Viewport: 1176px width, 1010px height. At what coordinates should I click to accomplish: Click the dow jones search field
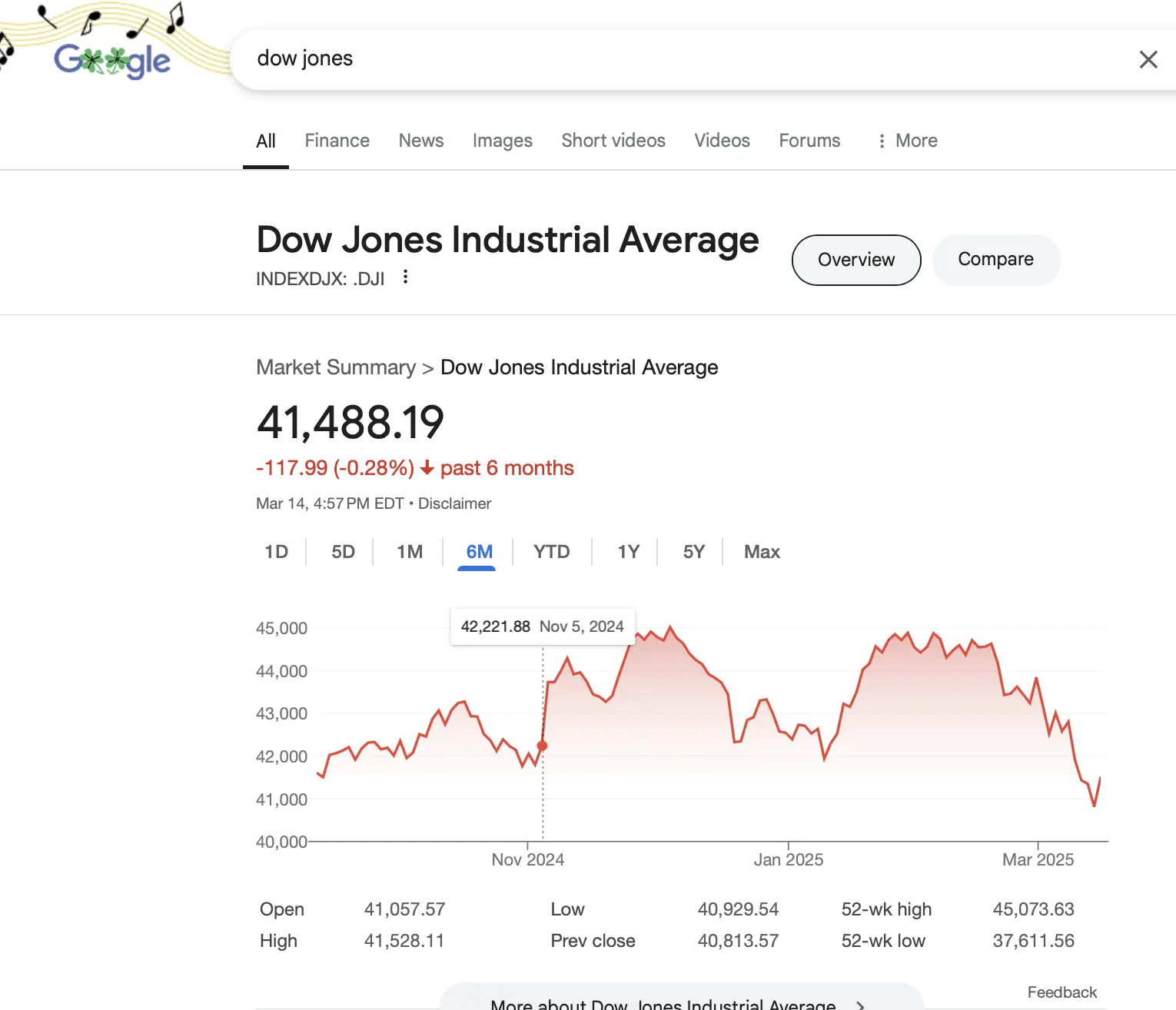(x=676, y=59)
